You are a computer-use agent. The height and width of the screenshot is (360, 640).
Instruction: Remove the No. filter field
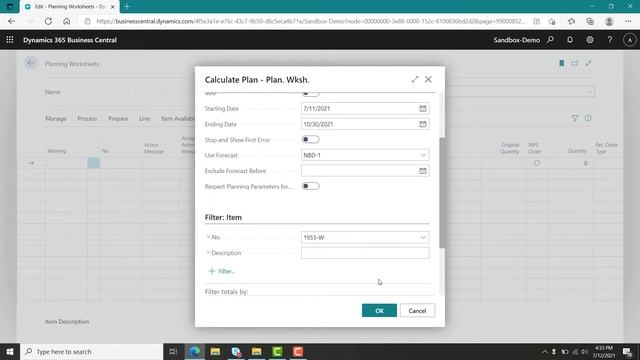(x=208, y=237)
